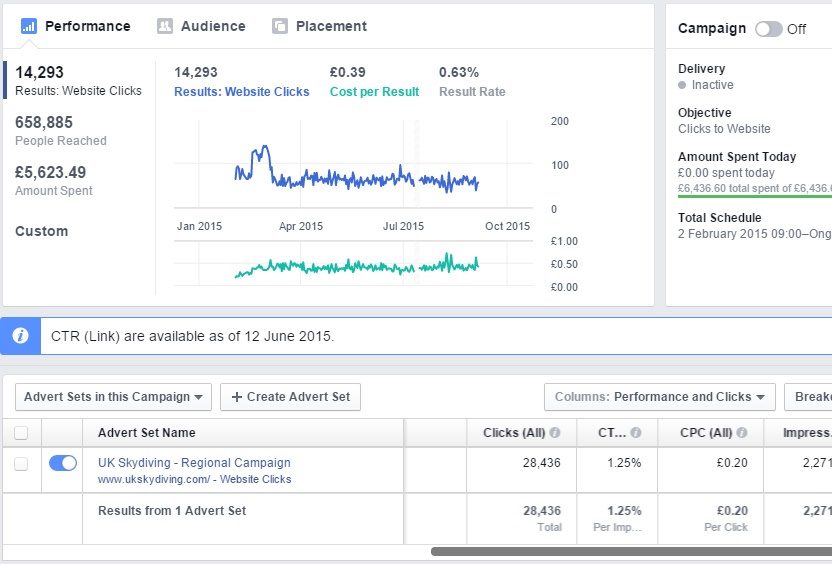832x564 pixels.
Task: Disable the UK Skydiving advert set toggle
Action: (x=63, y=463)
